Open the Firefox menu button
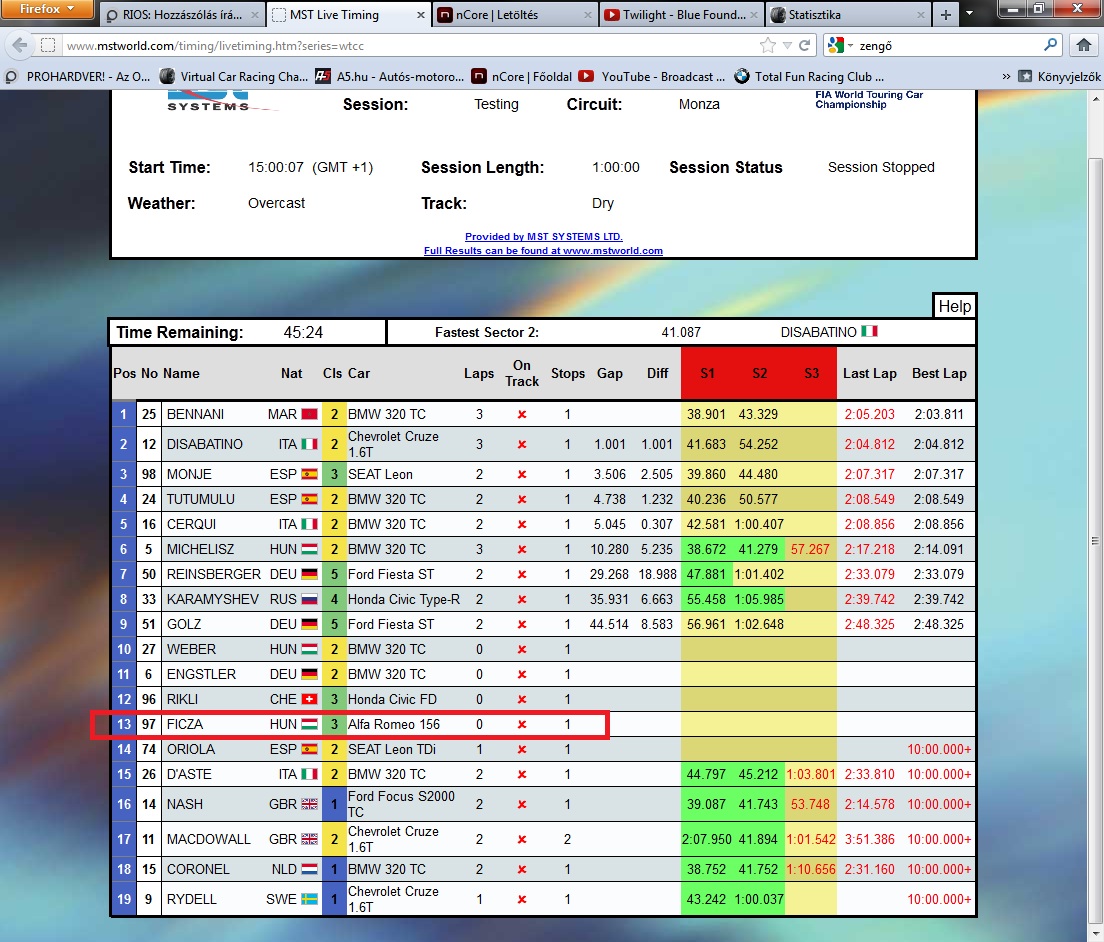The image size is (1104, 942). click(46, 9)
